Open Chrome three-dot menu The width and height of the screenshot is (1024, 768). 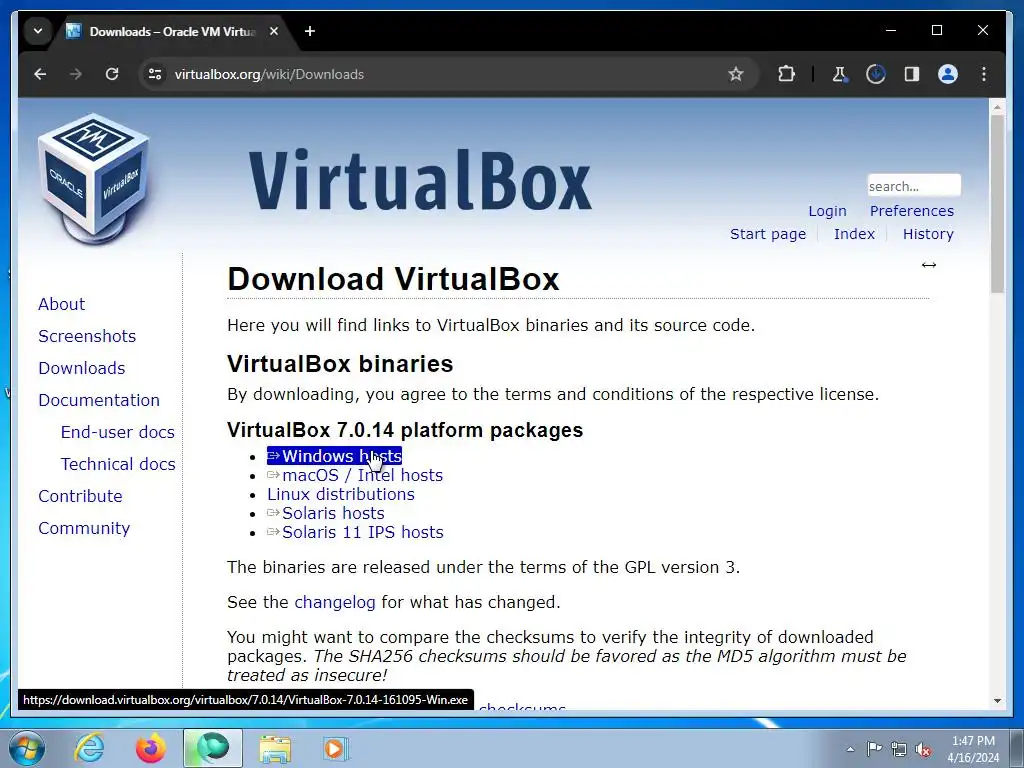984,74
